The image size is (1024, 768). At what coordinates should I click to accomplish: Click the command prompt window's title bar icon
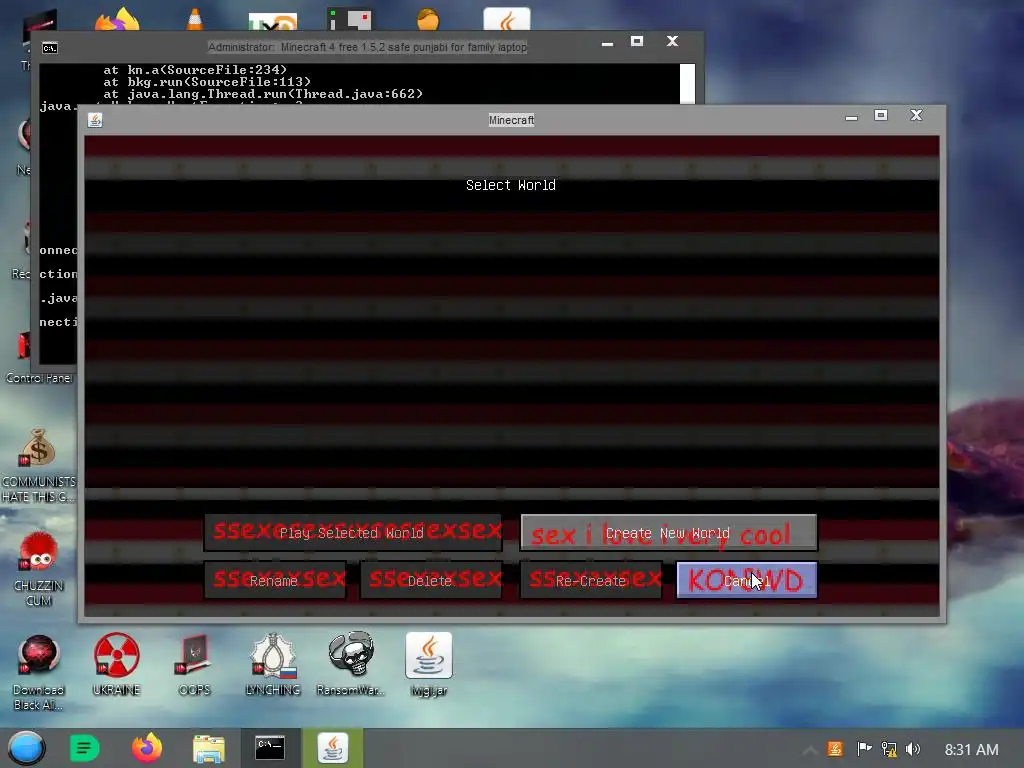50,48
